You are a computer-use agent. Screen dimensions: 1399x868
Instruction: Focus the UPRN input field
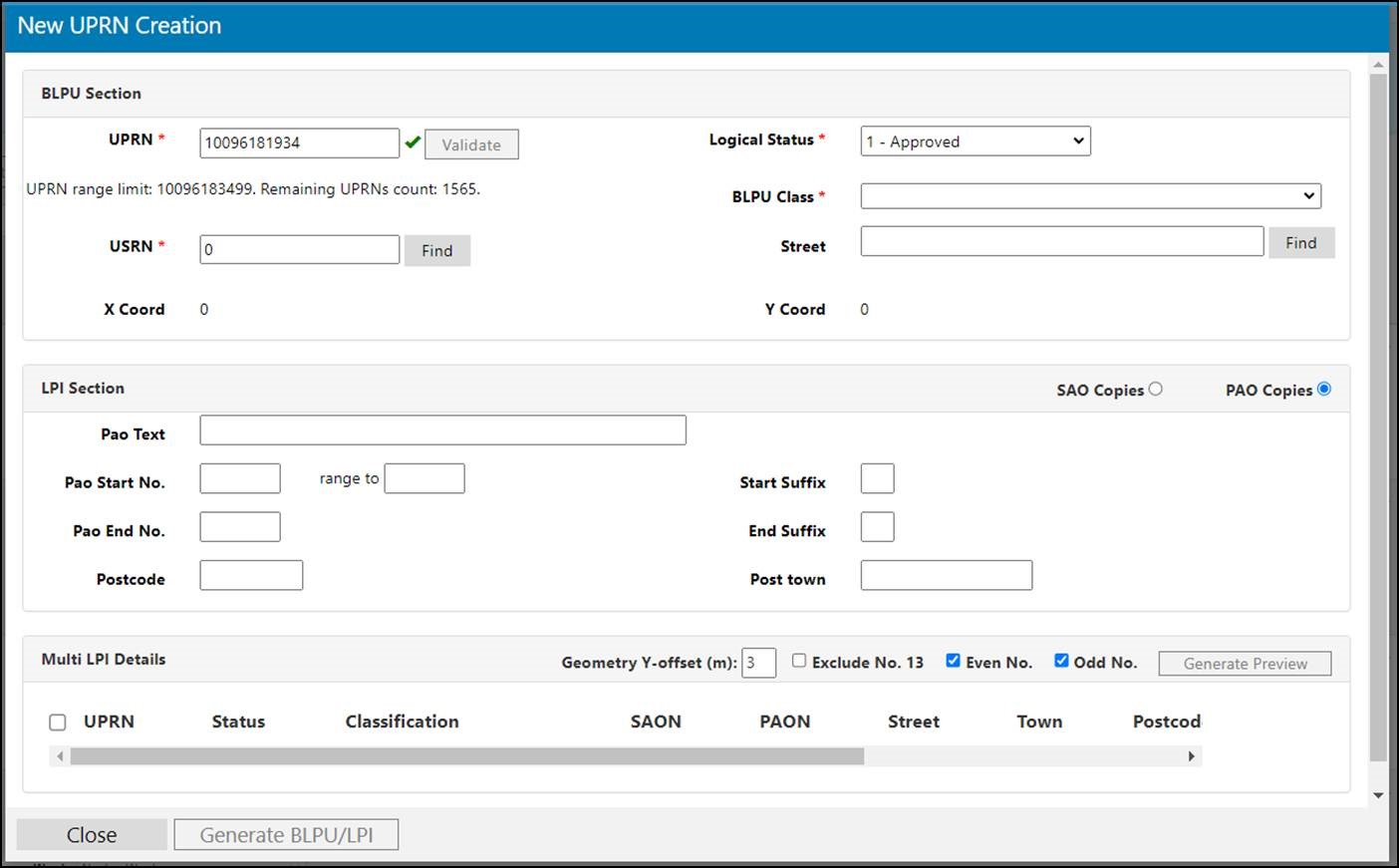pos(300,143)
